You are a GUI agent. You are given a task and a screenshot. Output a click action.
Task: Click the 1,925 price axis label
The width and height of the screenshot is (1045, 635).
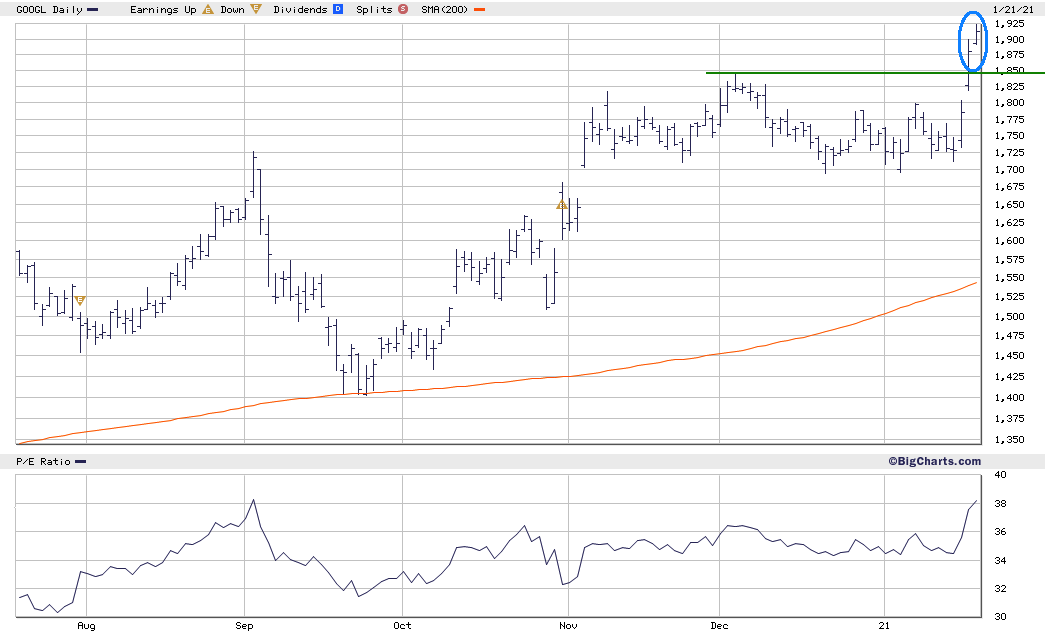1010,23
